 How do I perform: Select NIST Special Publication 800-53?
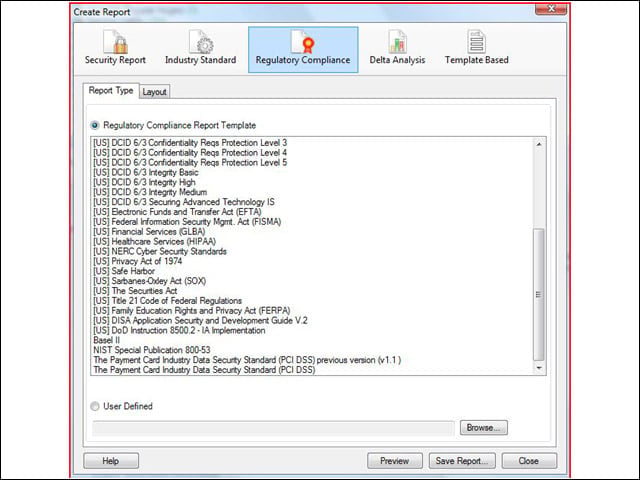point(152,350)
